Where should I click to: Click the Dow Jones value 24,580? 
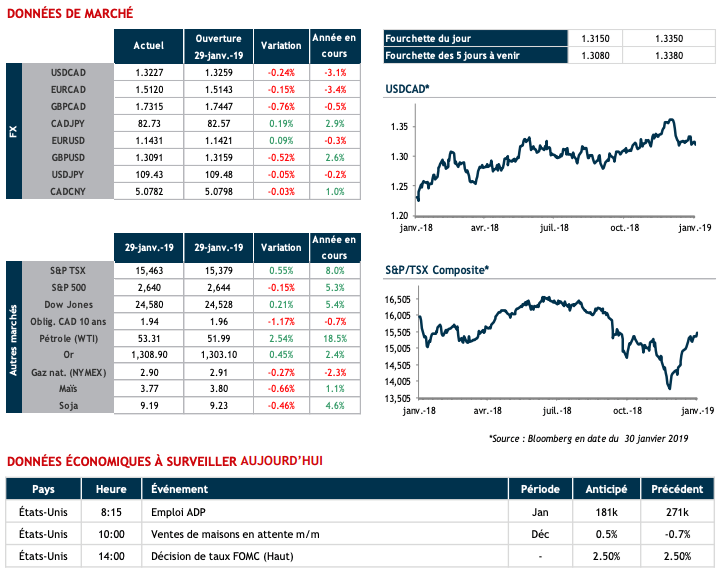[x=148, y=302]
